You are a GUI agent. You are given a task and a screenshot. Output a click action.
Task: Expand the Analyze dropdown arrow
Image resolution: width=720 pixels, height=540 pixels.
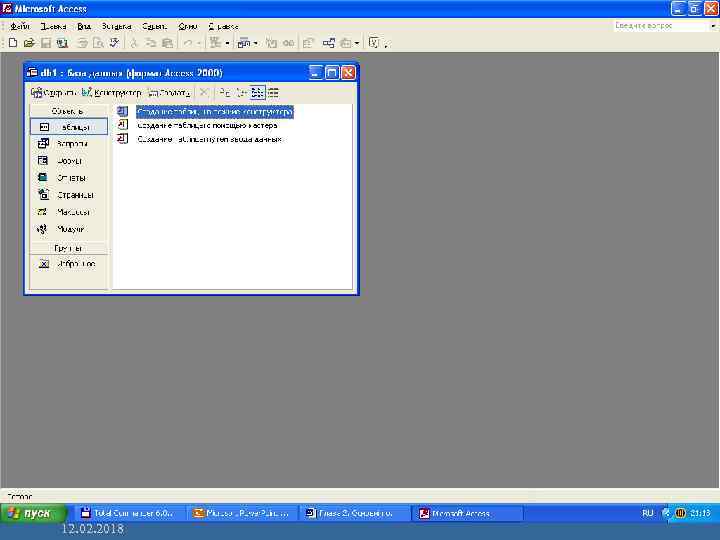[256, 43]
